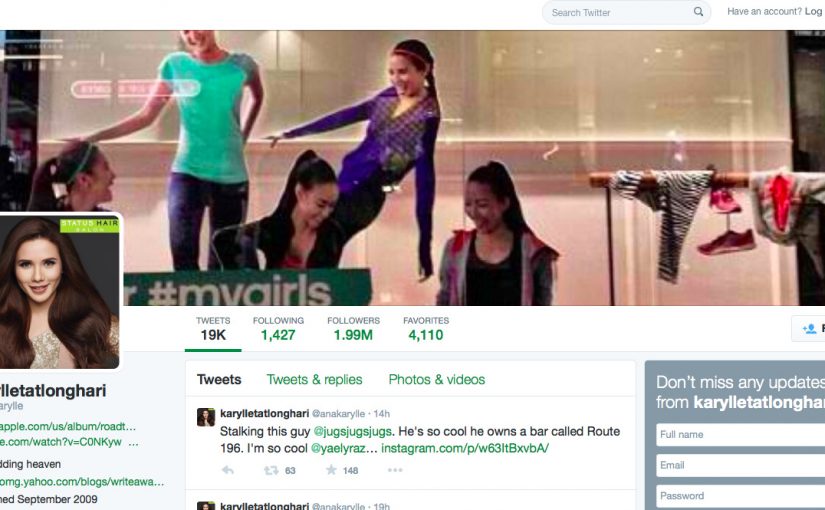Open the Following count of 1,427
The height and width of the screenshot is (510, 825).
278,328
